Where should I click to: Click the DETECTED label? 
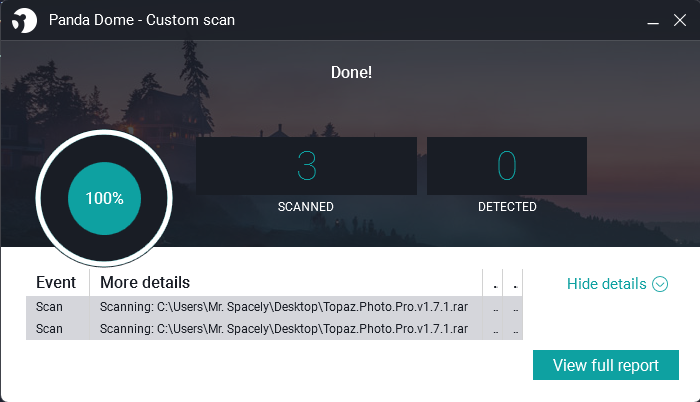(x=507, y=207)
